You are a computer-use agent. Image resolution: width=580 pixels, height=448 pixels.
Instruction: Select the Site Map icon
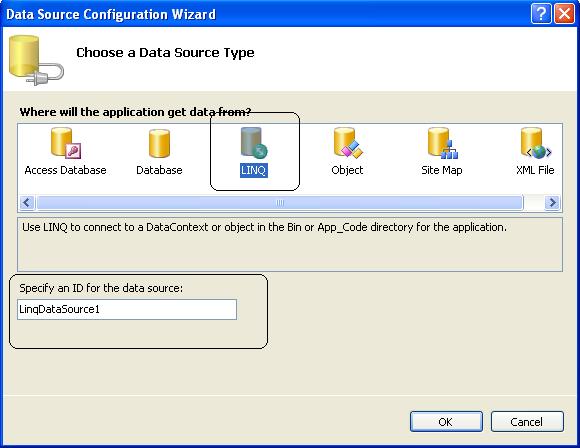click(442, 143)
